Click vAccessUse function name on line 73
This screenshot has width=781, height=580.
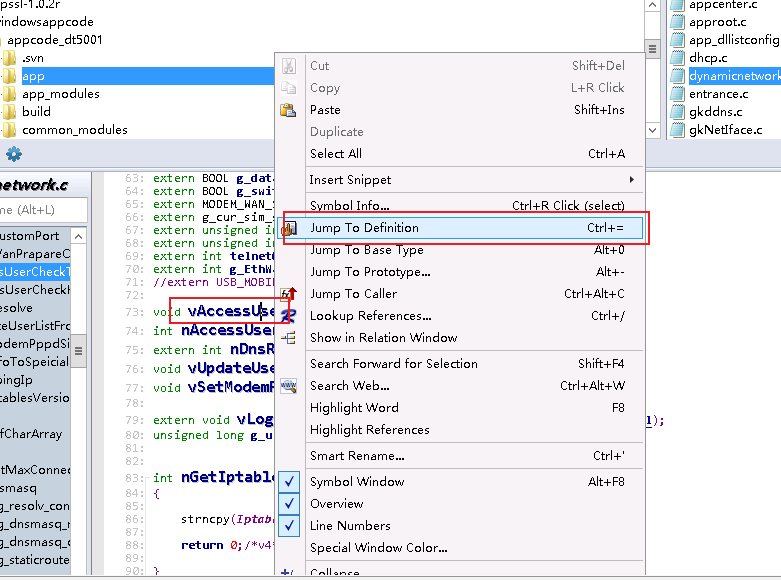click(x=231, y=311)
